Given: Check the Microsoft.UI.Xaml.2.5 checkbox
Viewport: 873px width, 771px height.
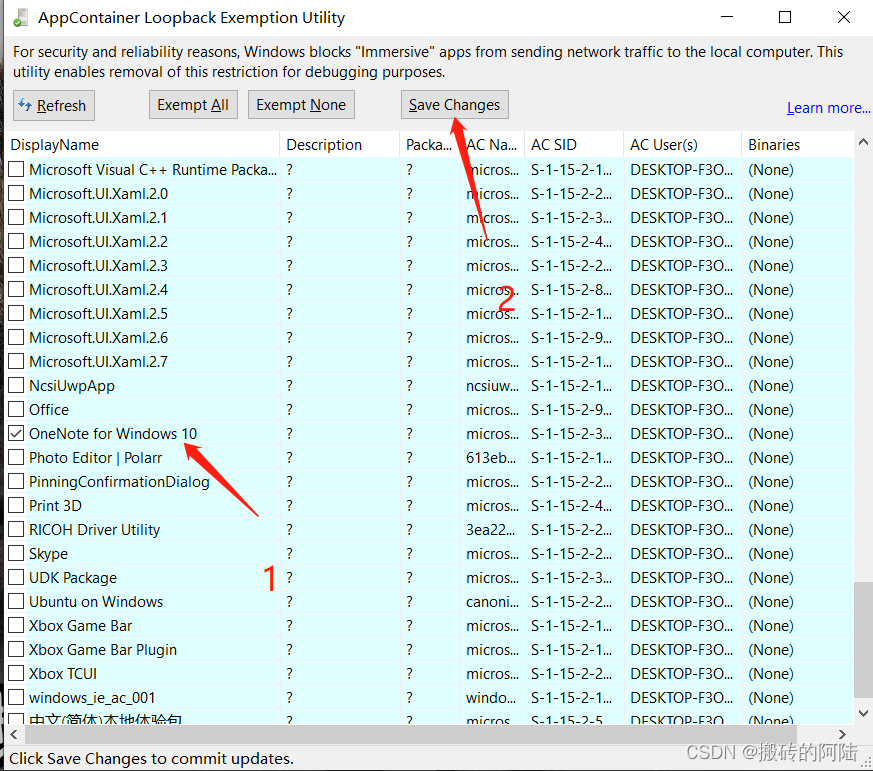Looking at the screenshot, I should pyautogui.click(x=16, y=313).
